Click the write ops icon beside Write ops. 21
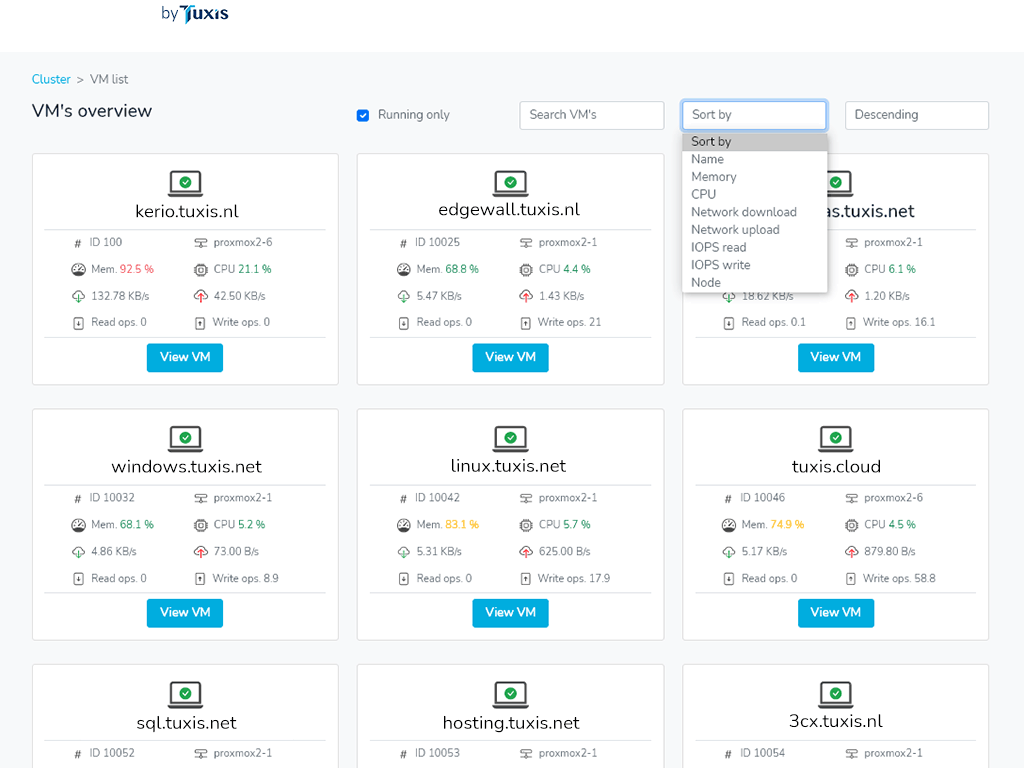The image size is (1024, 768). (526, 323)
